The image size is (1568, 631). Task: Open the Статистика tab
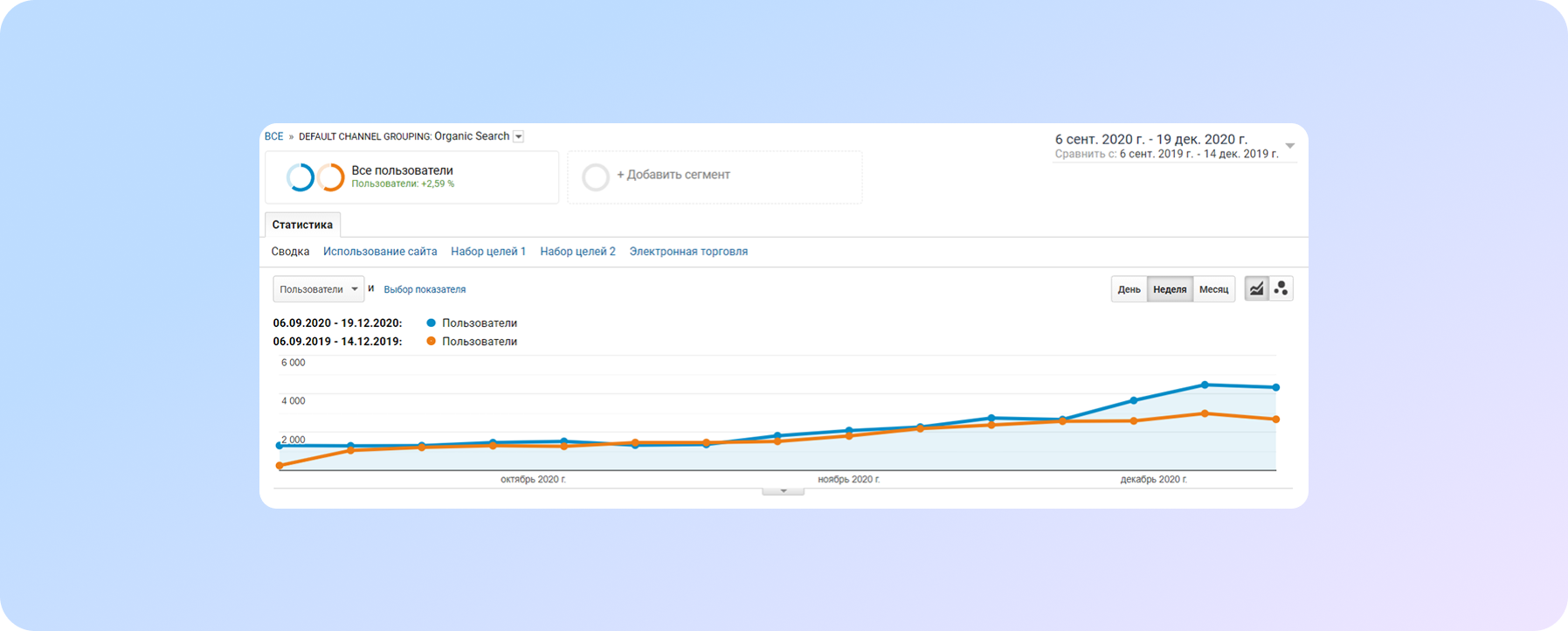[x=302, y=225]
